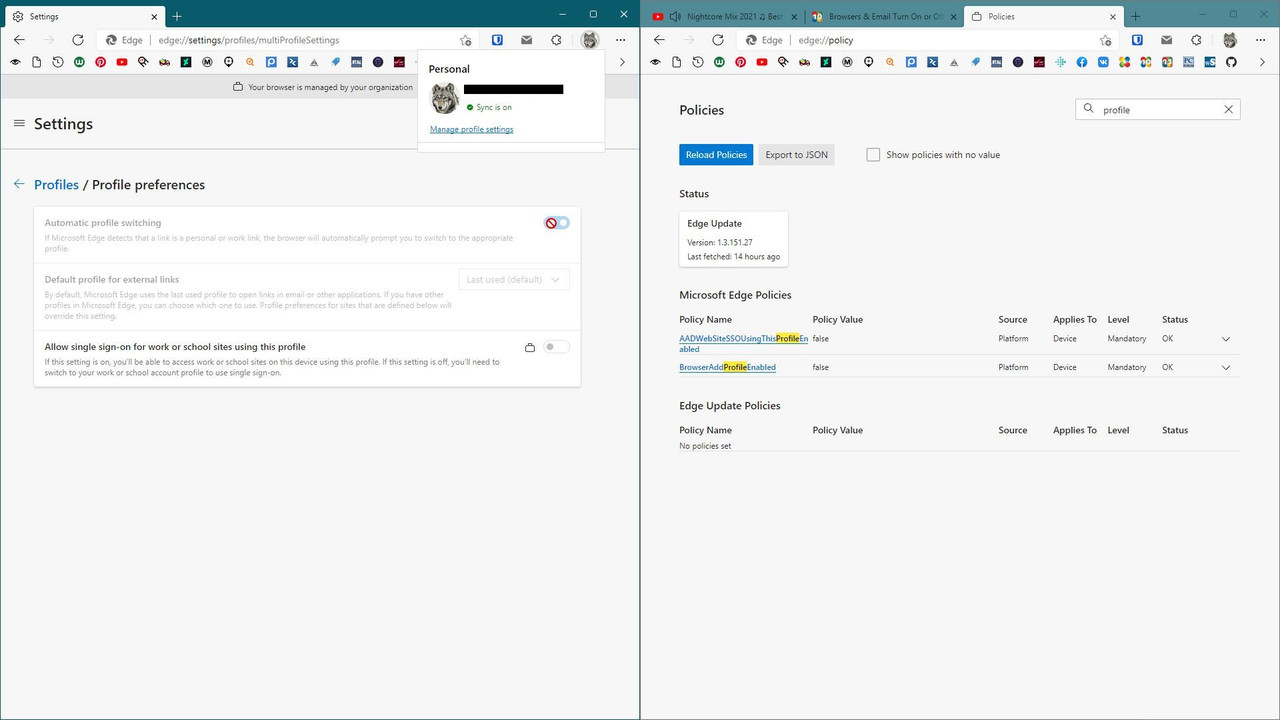Toggle Automatic profile switching switch
Screen dimensions: 1280x720
[557, 223]
